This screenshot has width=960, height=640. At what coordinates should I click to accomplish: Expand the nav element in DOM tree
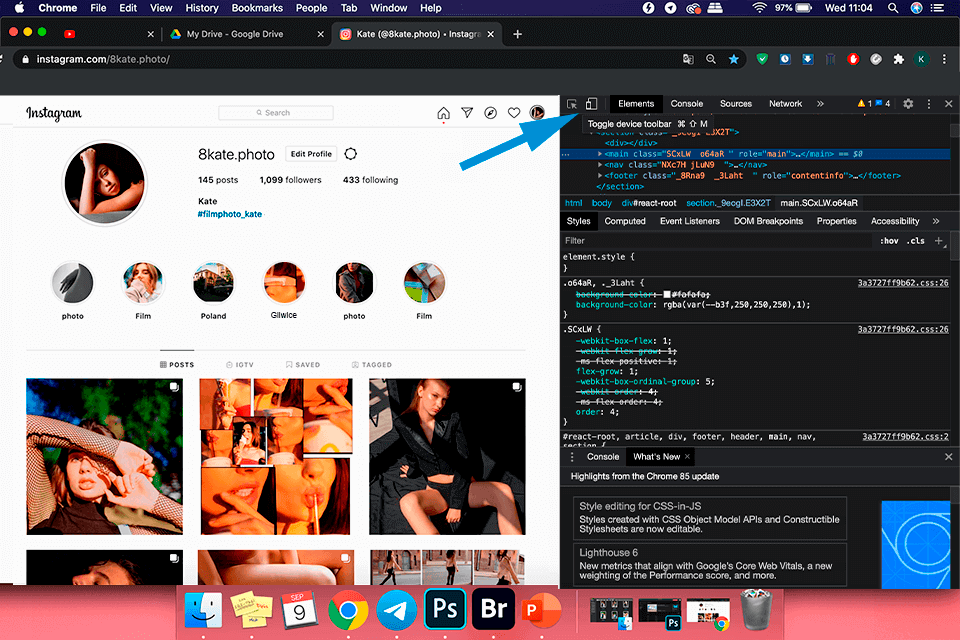tap(601, 164)
